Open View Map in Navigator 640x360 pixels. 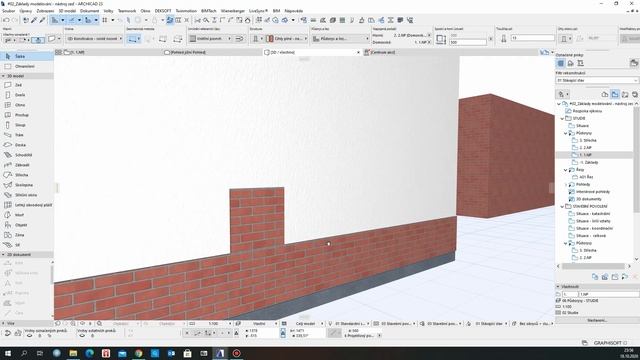point(615,94)
